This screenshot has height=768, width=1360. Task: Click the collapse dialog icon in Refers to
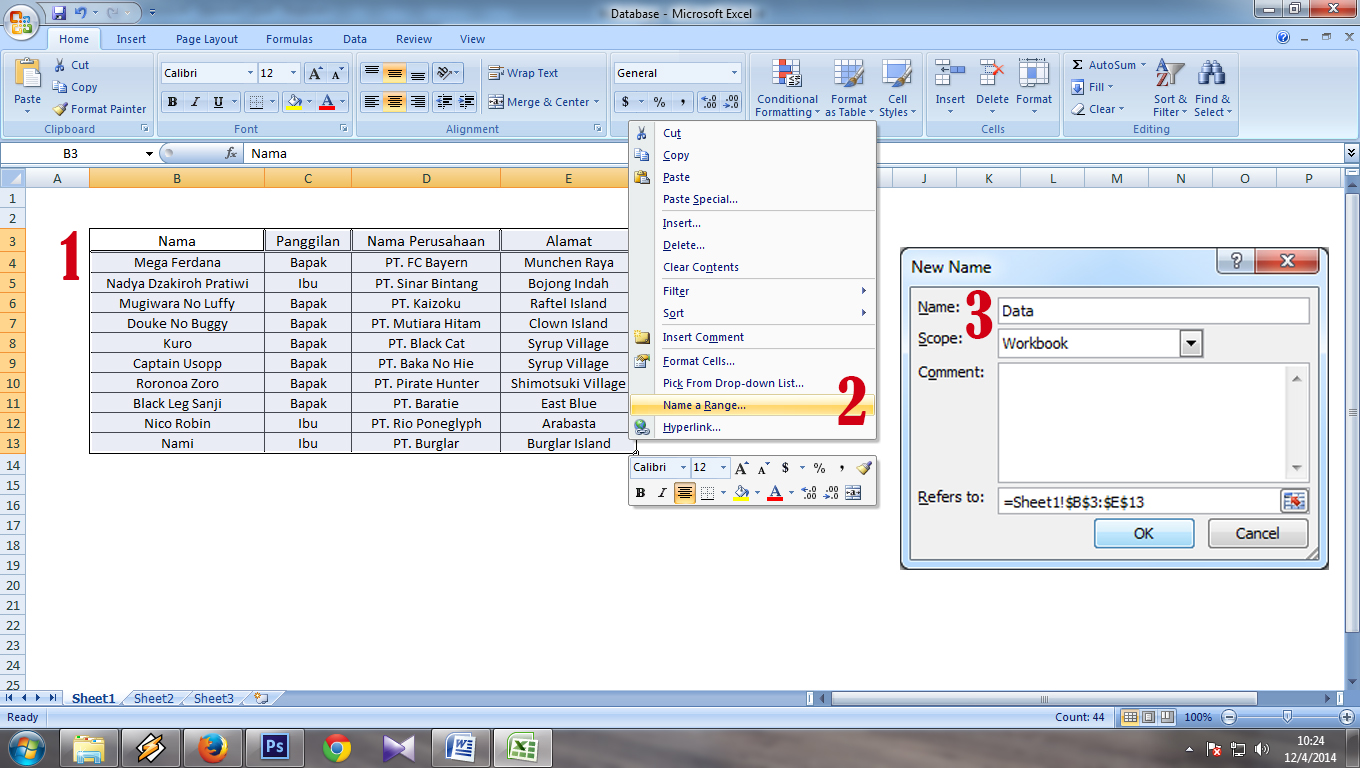click(1295, 501)
